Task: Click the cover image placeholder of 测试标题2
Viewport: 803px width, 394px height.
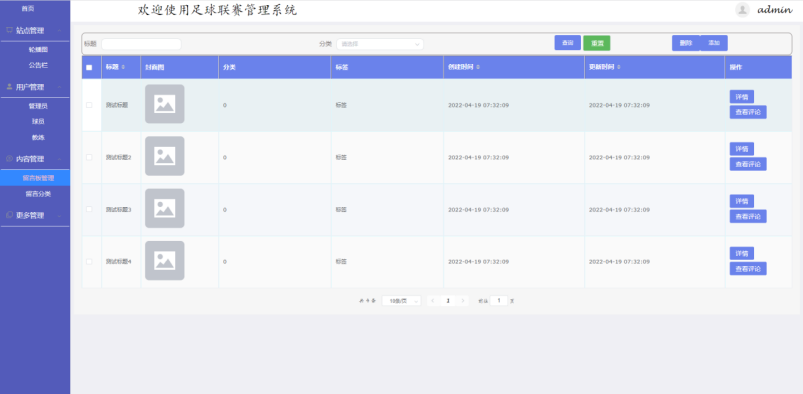Action: pyautogui.click(x=164, y=156)
